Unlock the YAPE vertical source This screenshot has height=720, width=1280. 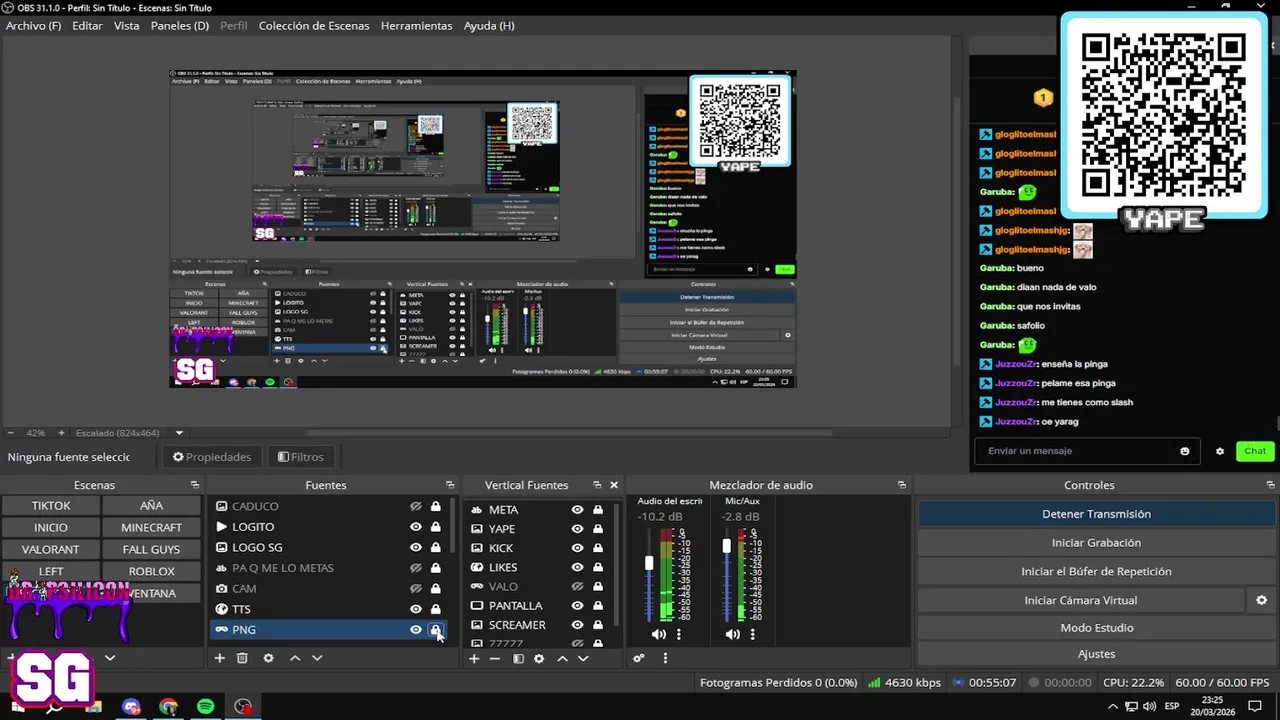point(598,529)
